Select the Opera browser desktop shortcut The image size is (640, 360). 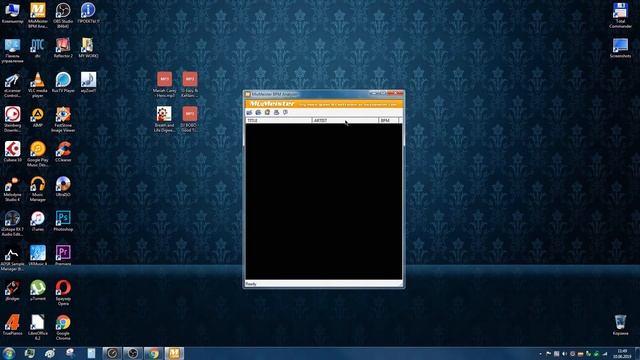[63, 293]
